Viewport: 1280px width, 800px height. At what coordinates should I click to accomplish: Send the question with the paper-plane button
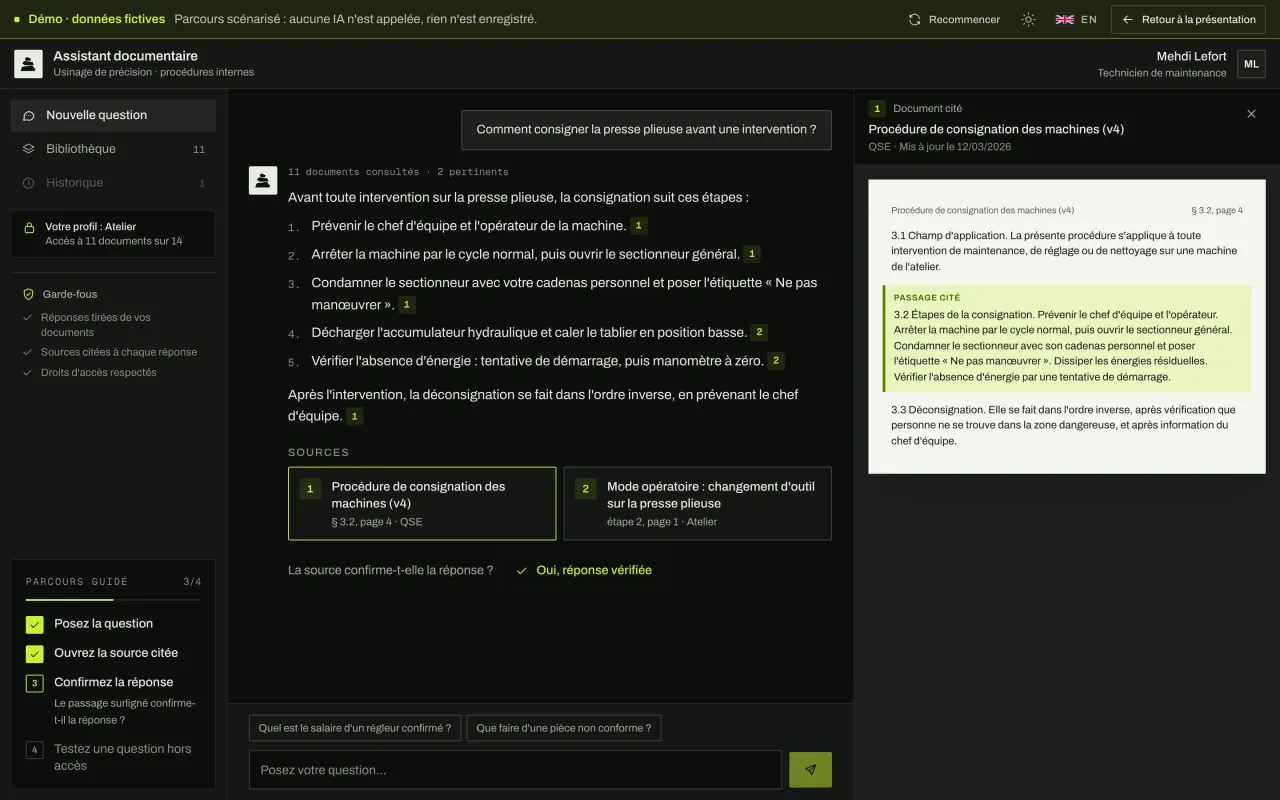click(x=810, y=770)
